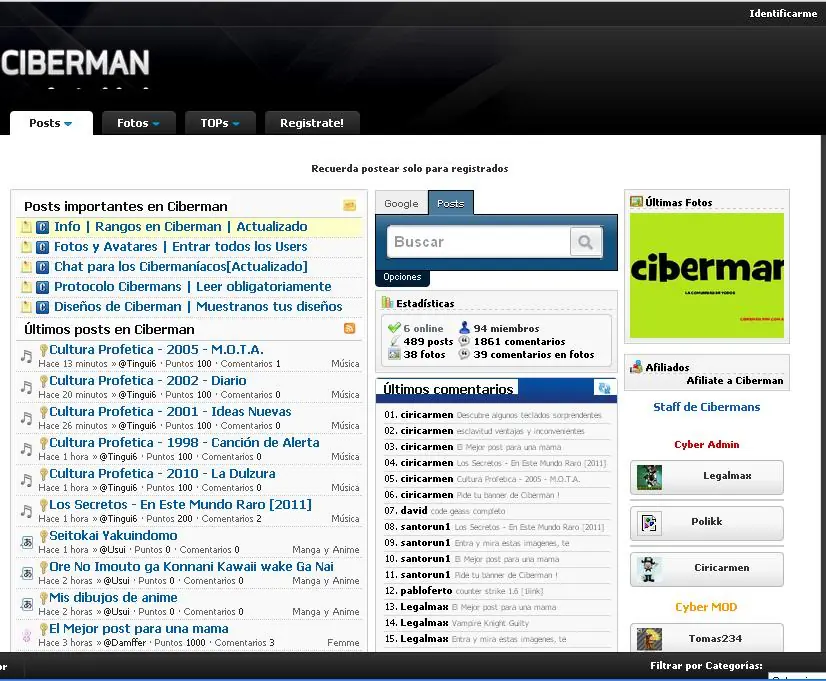The height and width of the screenshot is (681, 826).
Task: Click the anime icon beside Mis dibujos de anime
Action: [x=27, y=604]
